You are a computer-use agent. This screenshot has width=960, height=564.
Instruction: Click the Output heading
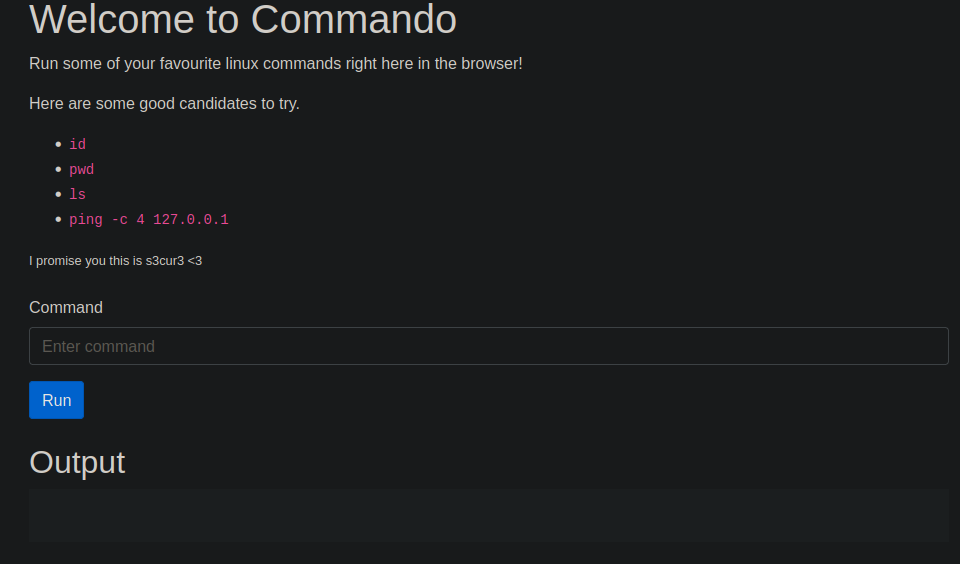[x=77, y=462]
